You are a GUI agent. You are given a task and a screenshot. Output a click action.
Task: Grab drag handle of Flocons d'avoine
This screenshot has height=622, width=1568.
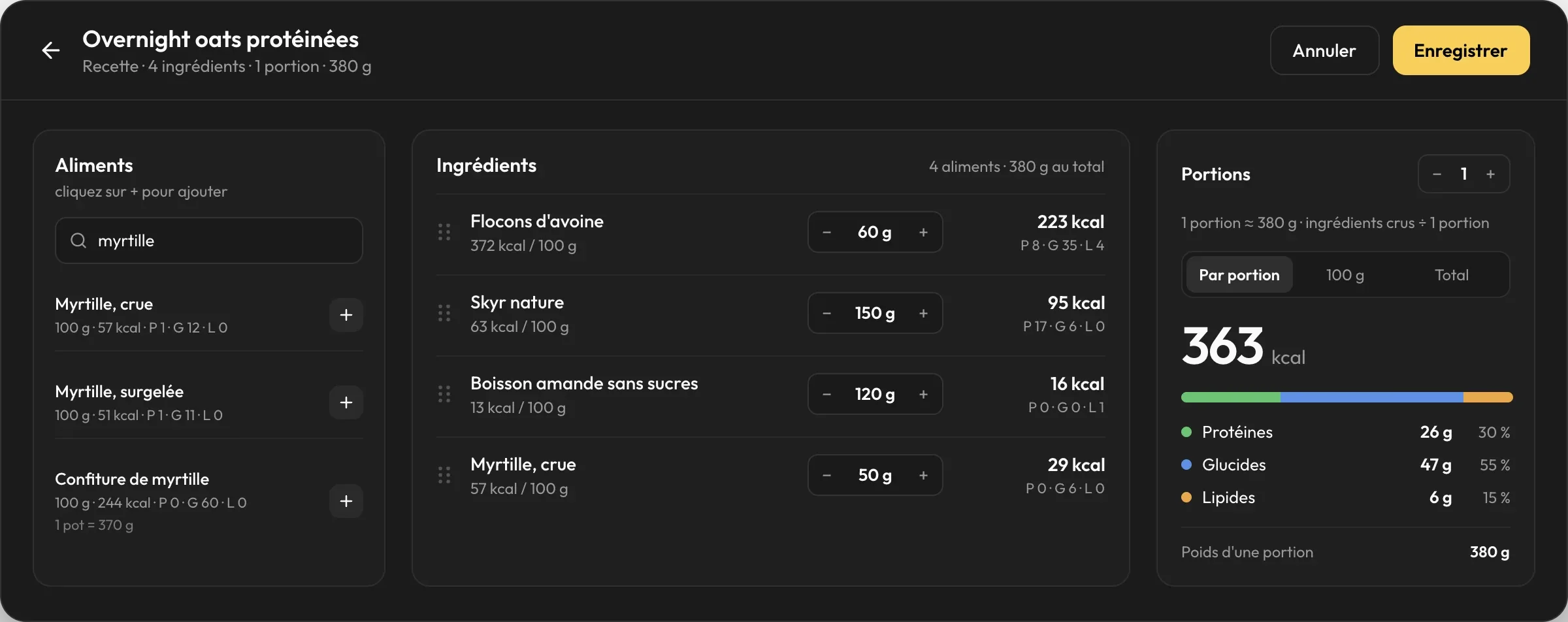(x=444, y=232)
